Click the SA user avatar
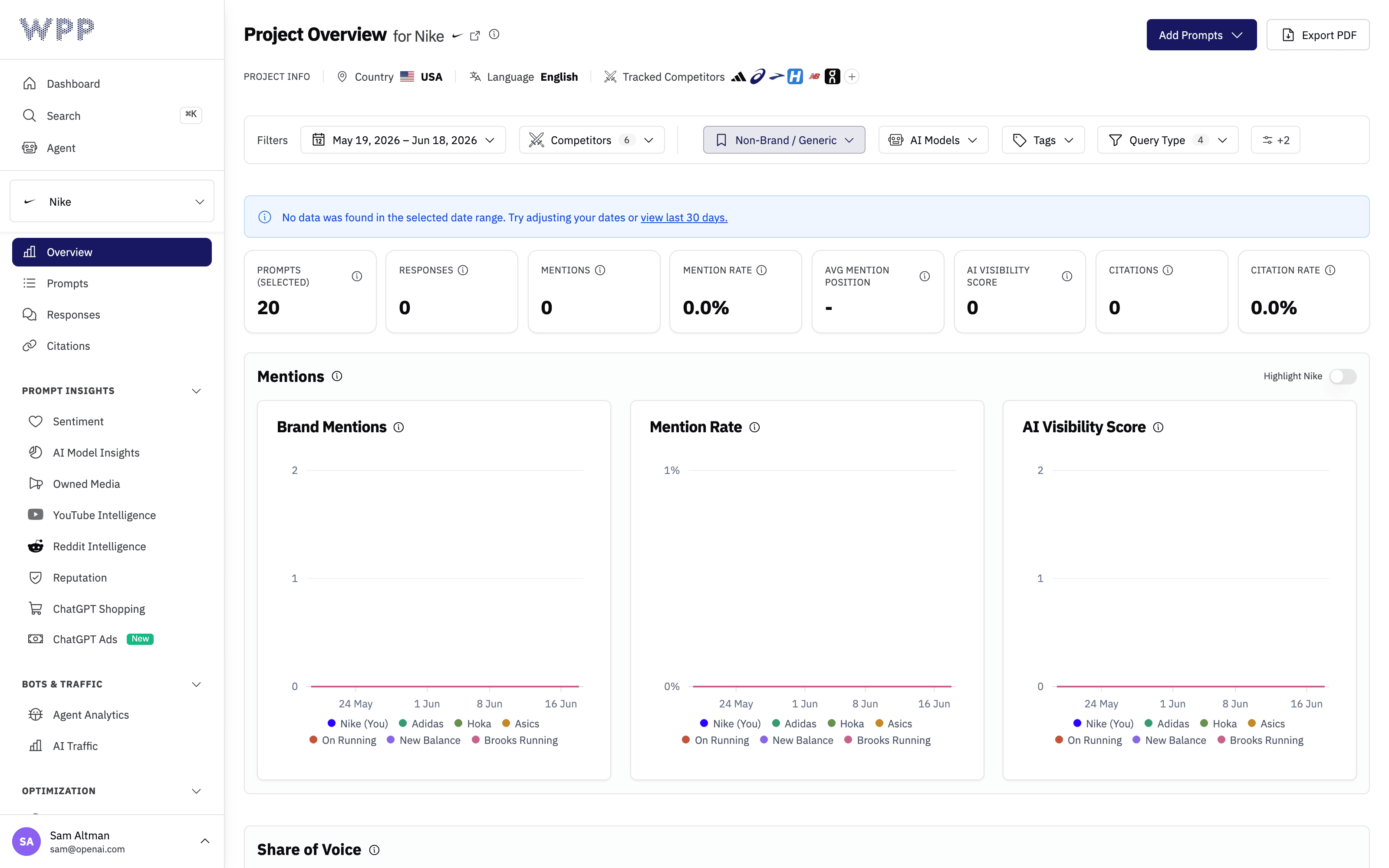Viewport: 1389px width, 868px height. (26, 841)
